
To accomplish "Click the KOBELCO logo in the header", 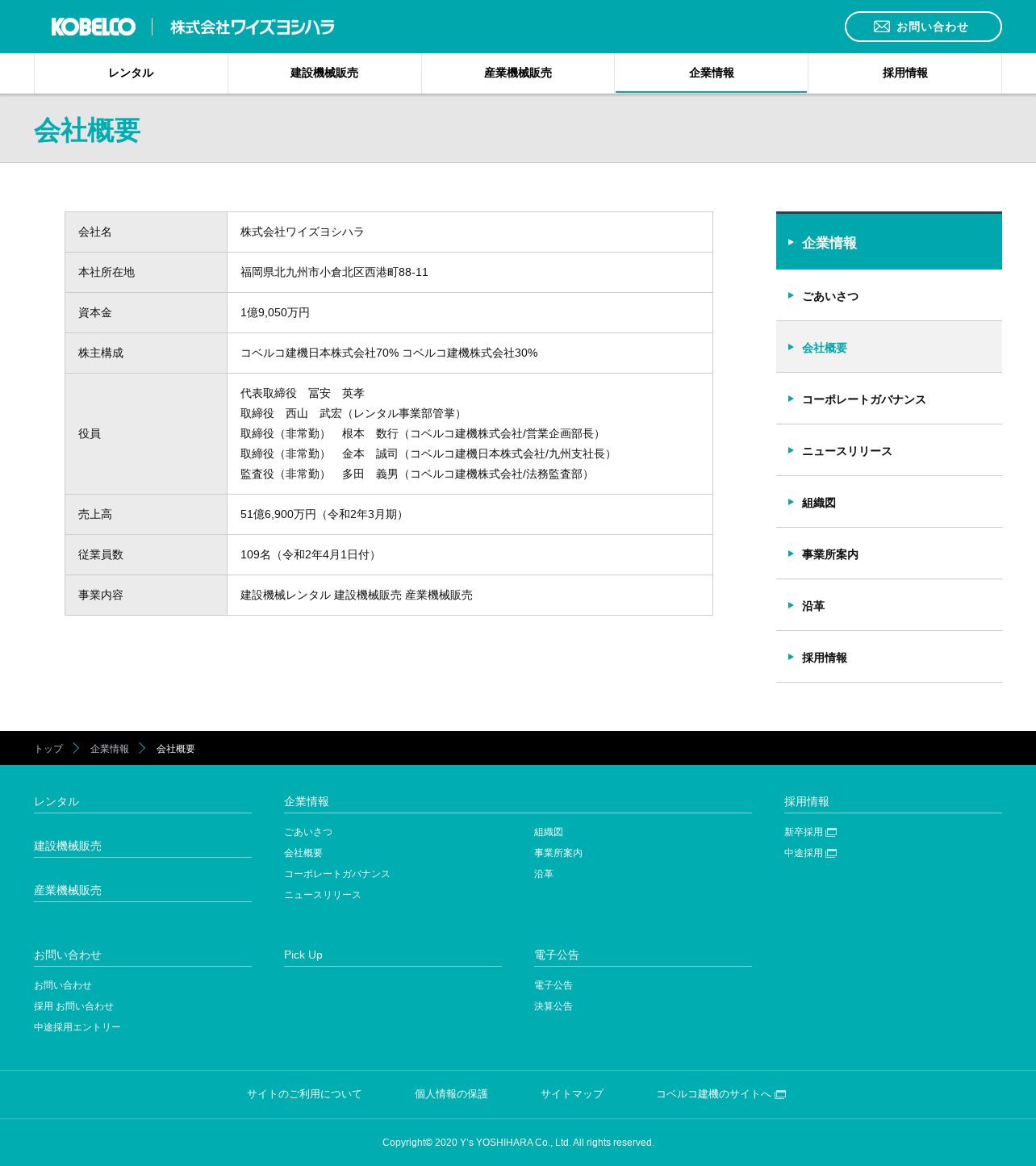I will pyautogui.click(x=94, y=27).
